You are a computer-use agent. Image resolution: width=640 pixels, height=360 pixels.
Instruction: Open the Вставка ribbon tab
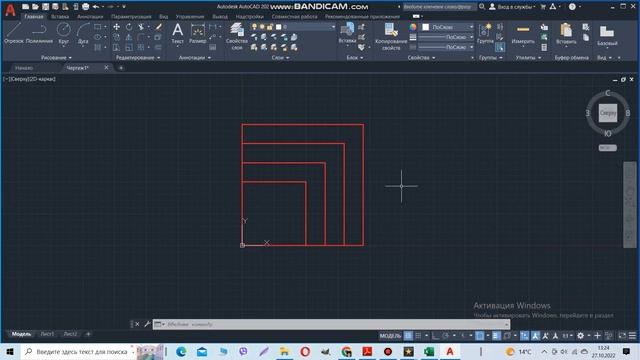(x=60, y=16)
